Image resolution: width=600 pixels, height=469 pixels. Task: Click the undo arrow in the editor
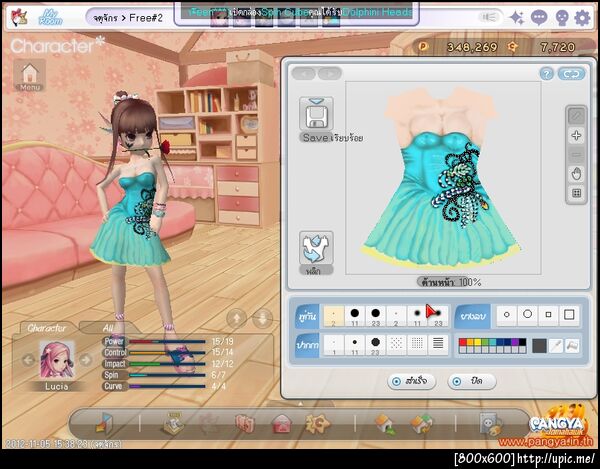pos(303,73)
